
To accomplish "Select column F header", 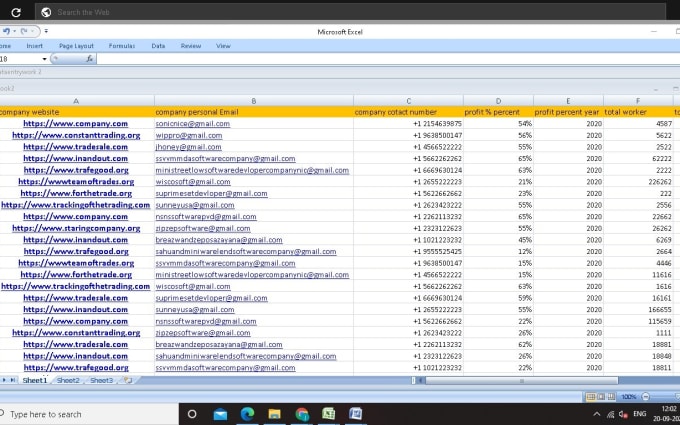I will tap(638, 101).
